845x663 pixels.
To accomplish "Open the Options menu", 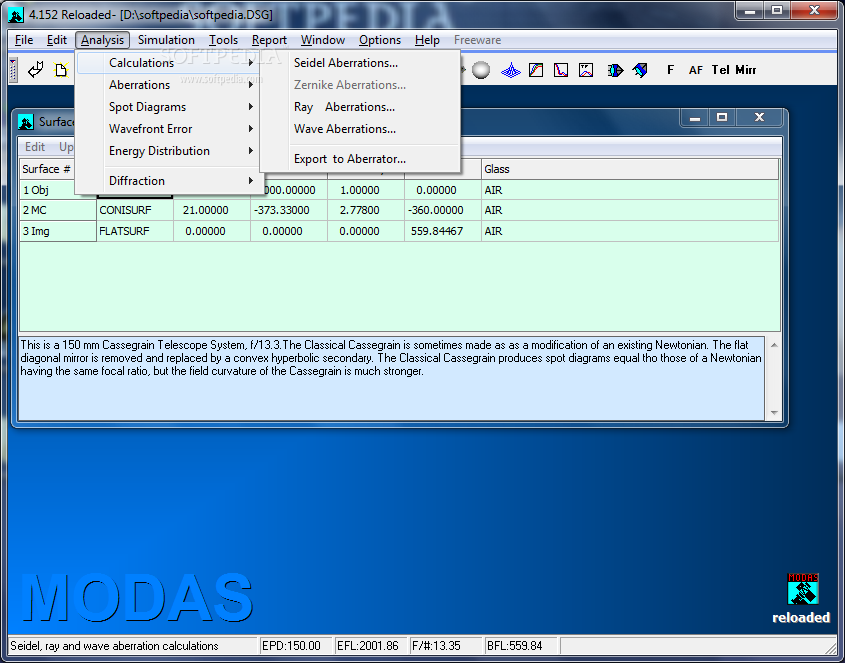I will coord(380,40).
